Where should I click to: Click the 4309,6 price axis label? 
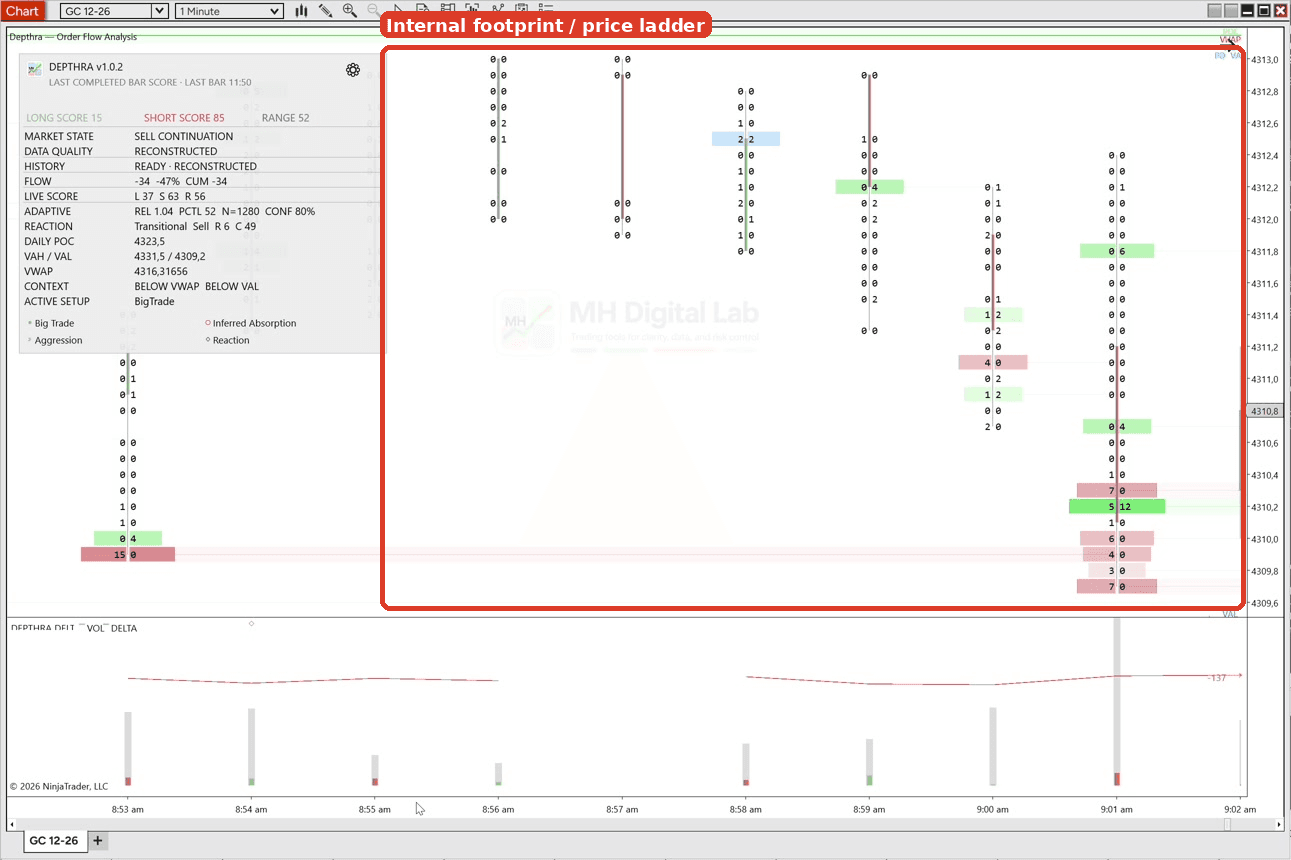[x=1264, y=603]
